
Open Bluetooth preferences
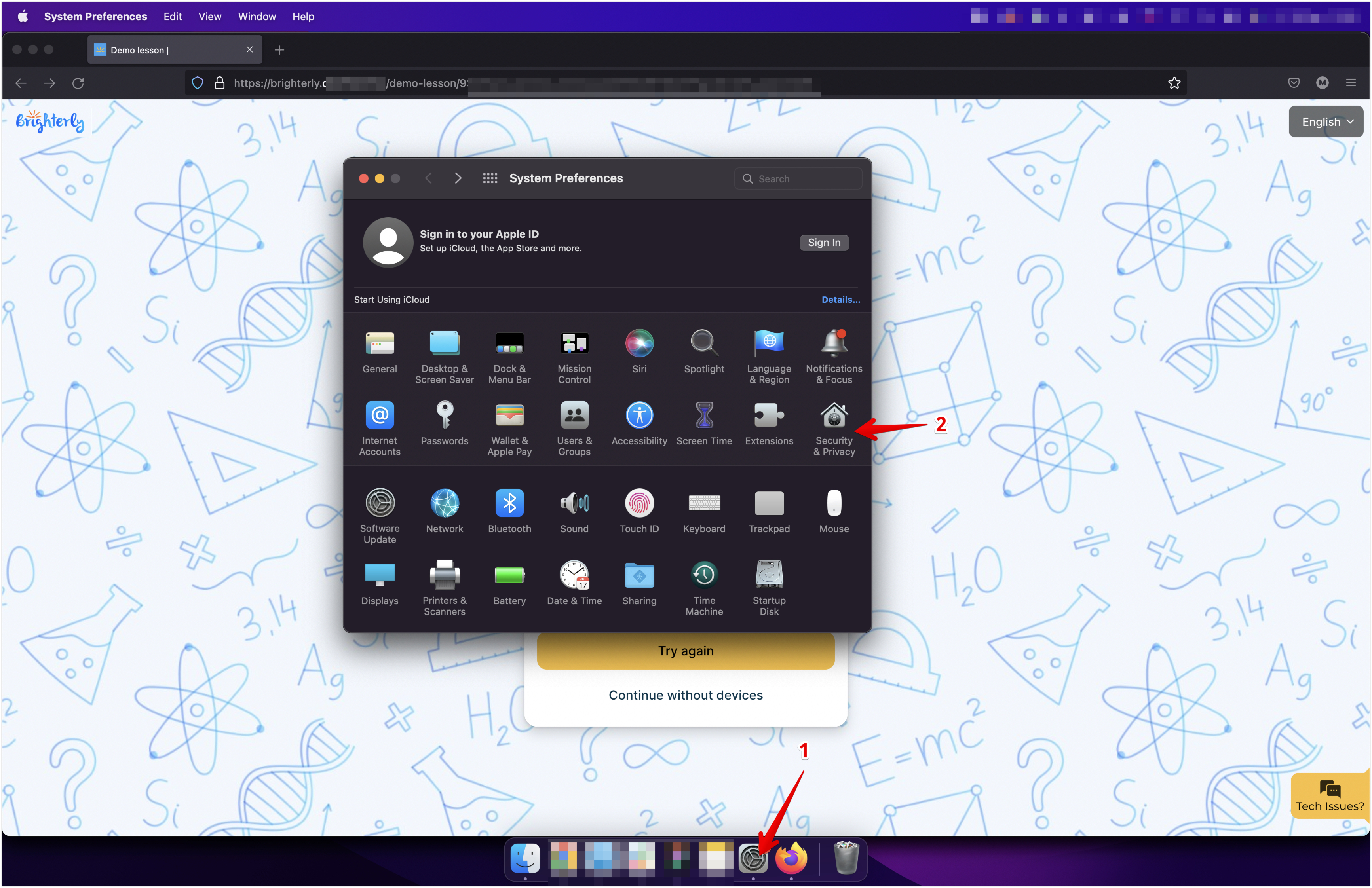(x=509, y=512)
